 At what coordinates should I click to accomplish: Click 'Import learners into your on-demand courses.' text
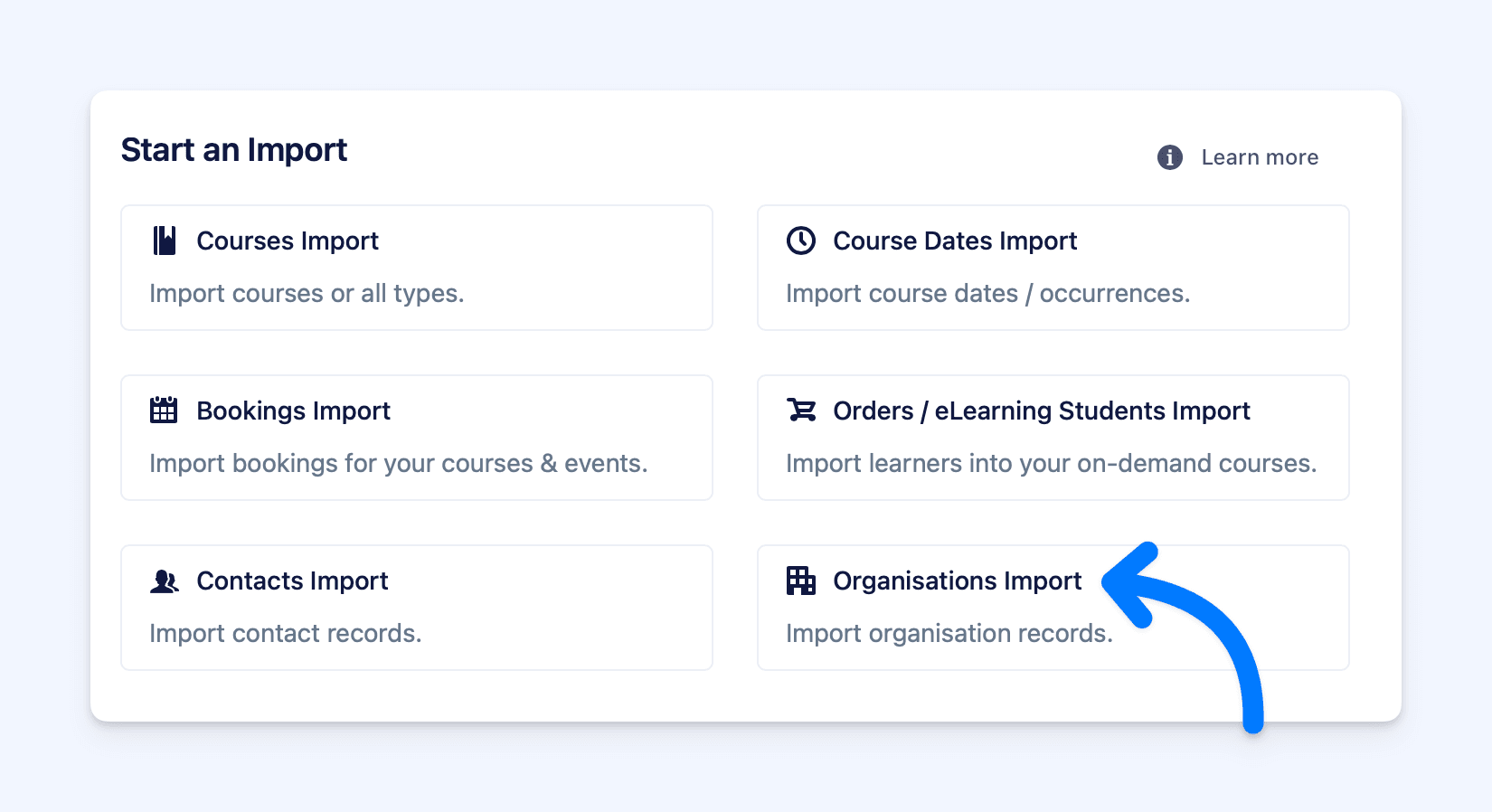(x=1051, y=464)
